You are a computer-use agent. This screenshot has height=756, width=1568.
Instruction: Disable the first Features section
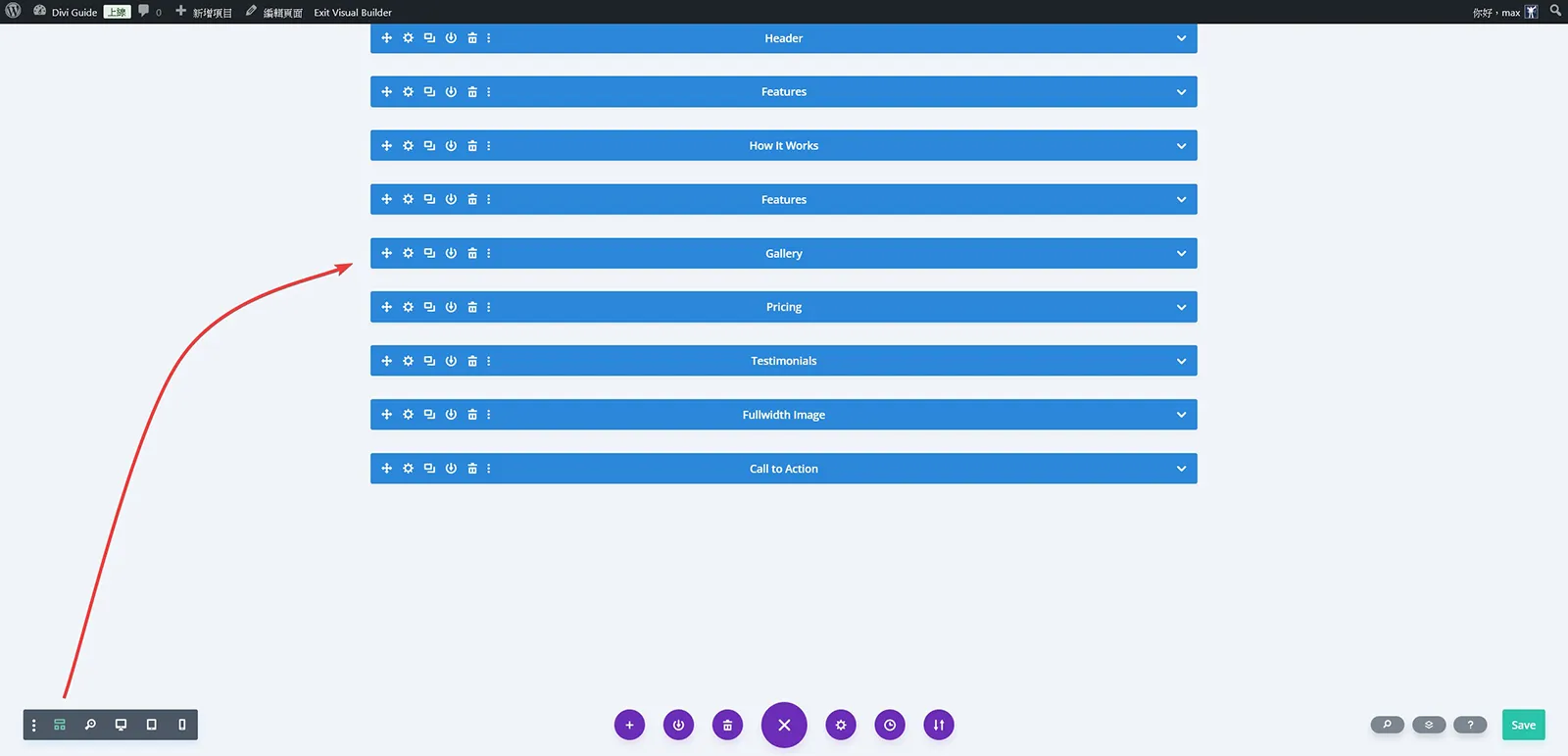[x=451, y=92]
